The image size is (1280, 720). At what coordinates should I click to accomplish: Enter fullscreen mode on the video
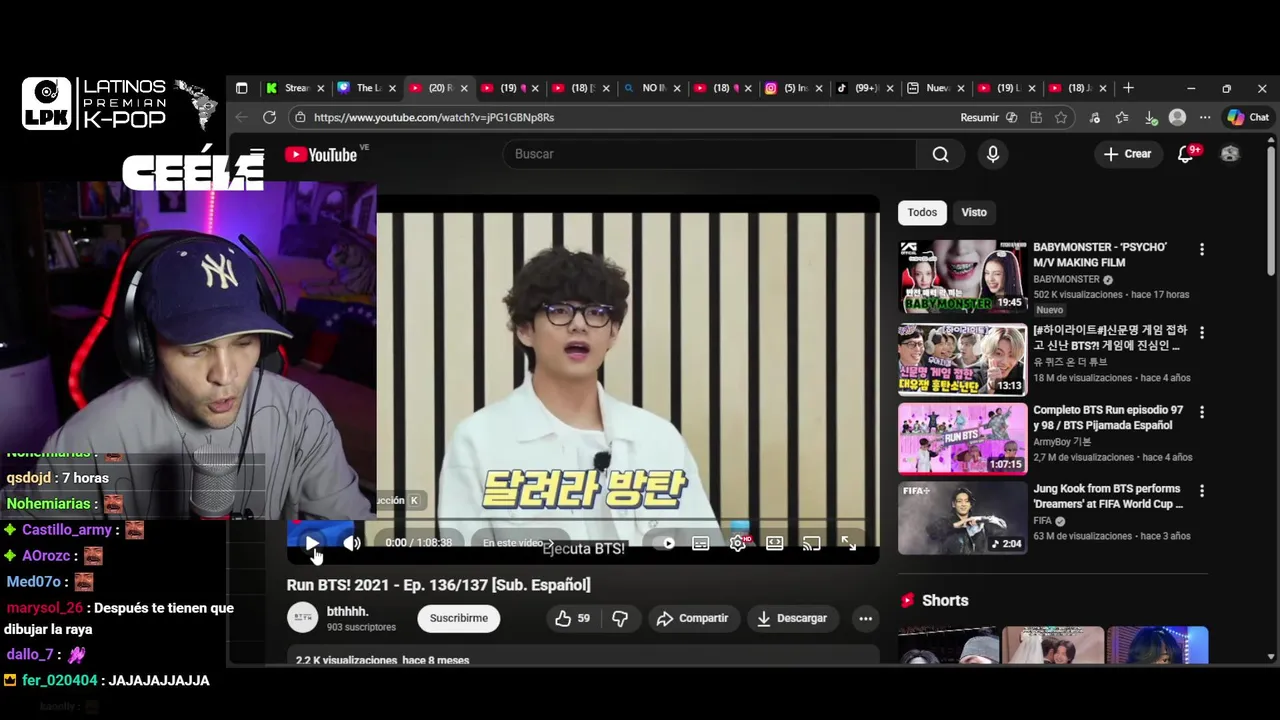[848, 543]
